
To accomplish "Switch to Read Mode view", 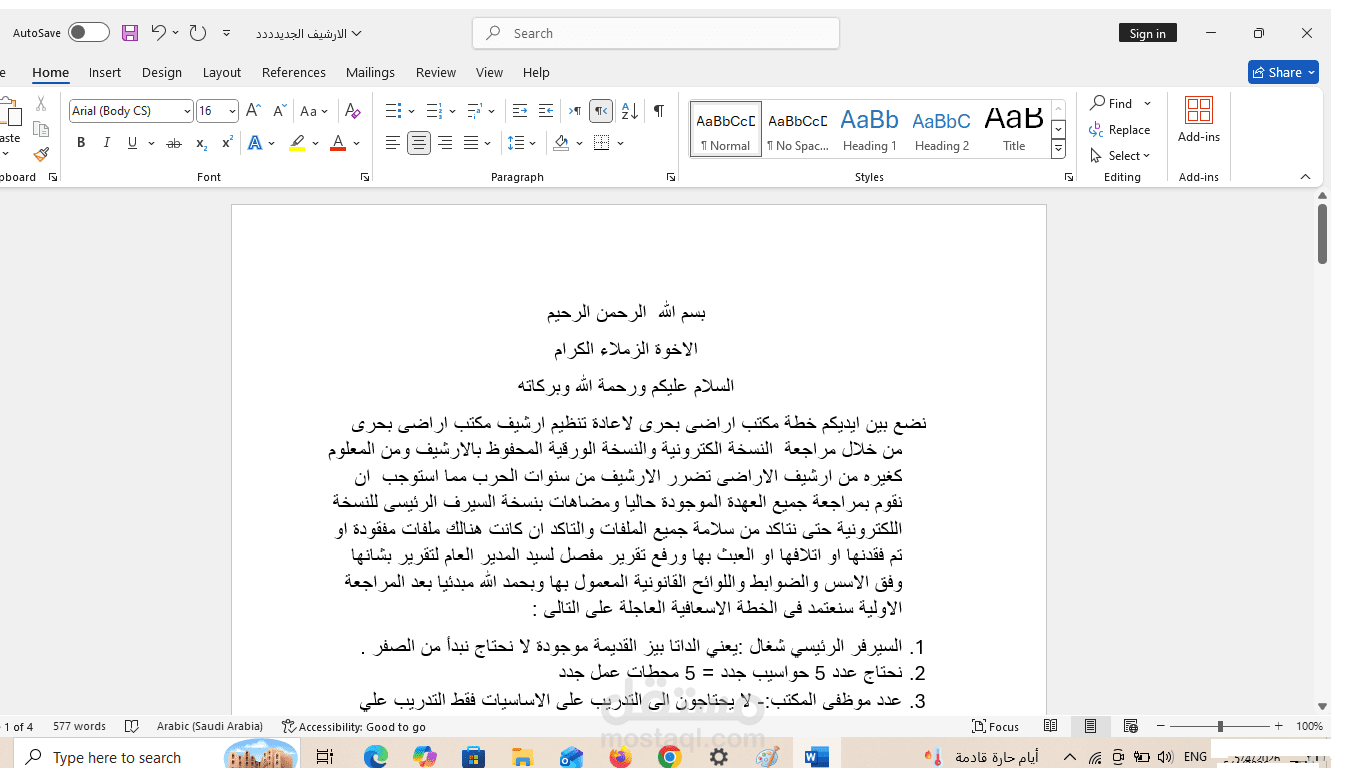I will tap(1051, 726).
